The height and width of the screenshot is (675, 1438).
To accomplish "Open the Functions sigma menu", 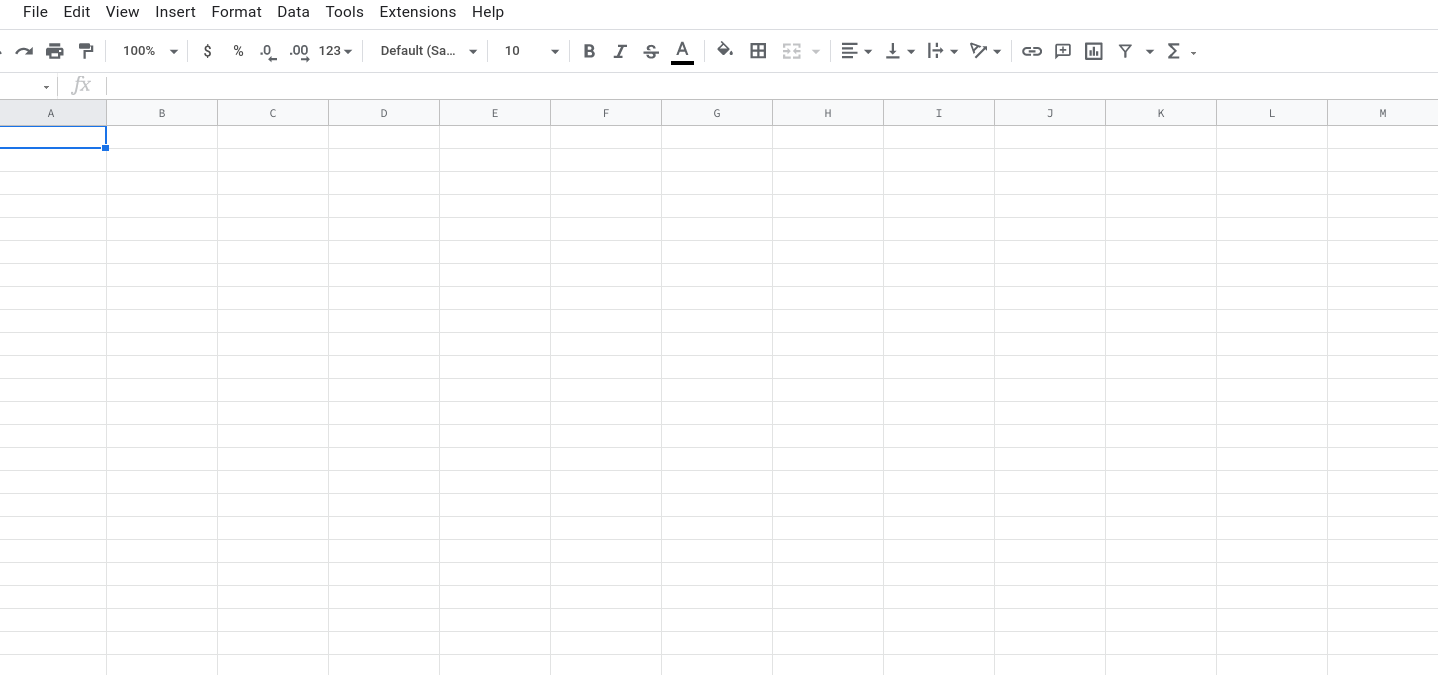I will pyautogui.click(x=1181, y=51).
